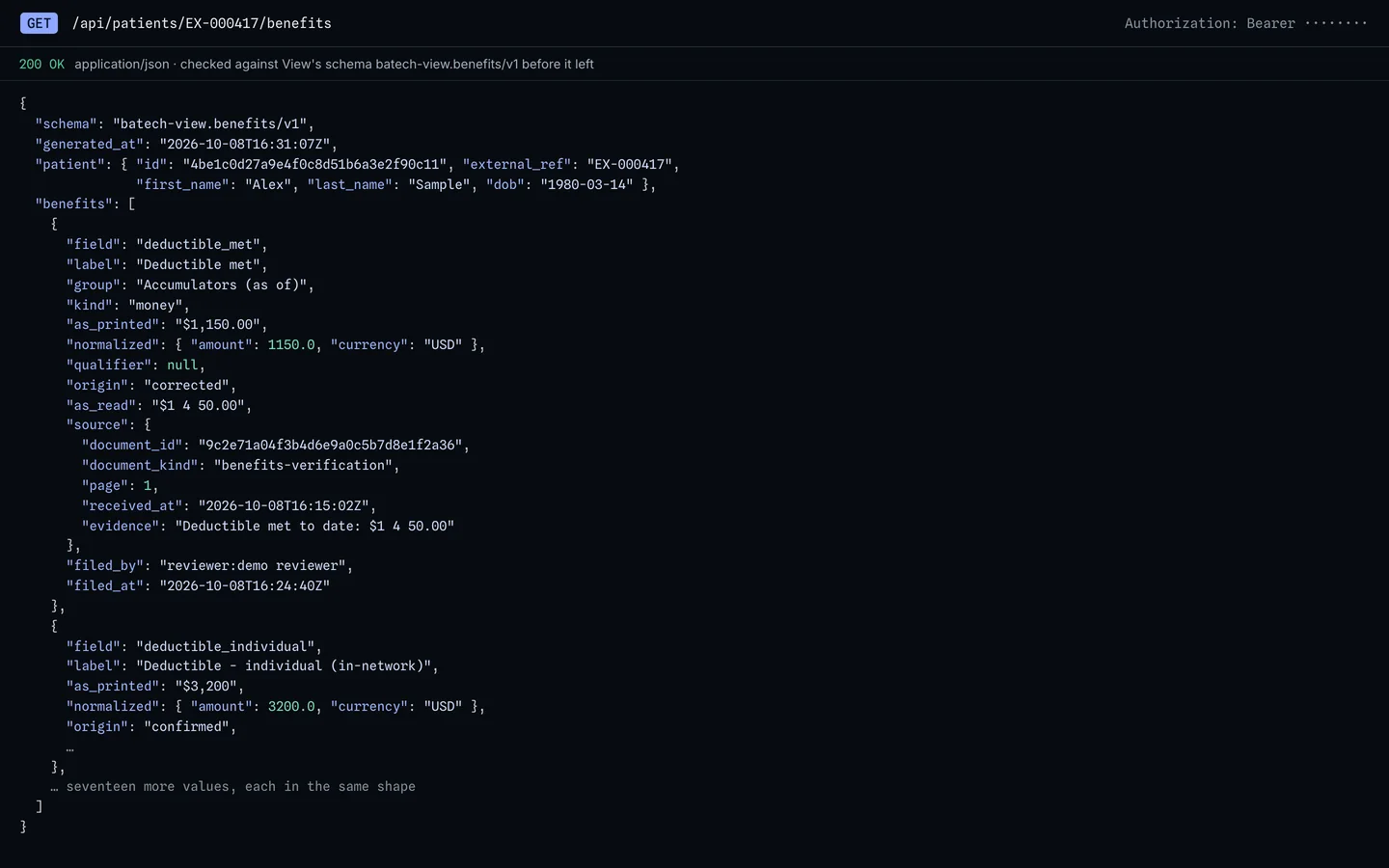Viewport: 1389px width, 868px height.
Task: Click the "schema" key in the JSON
Action: 67,123
